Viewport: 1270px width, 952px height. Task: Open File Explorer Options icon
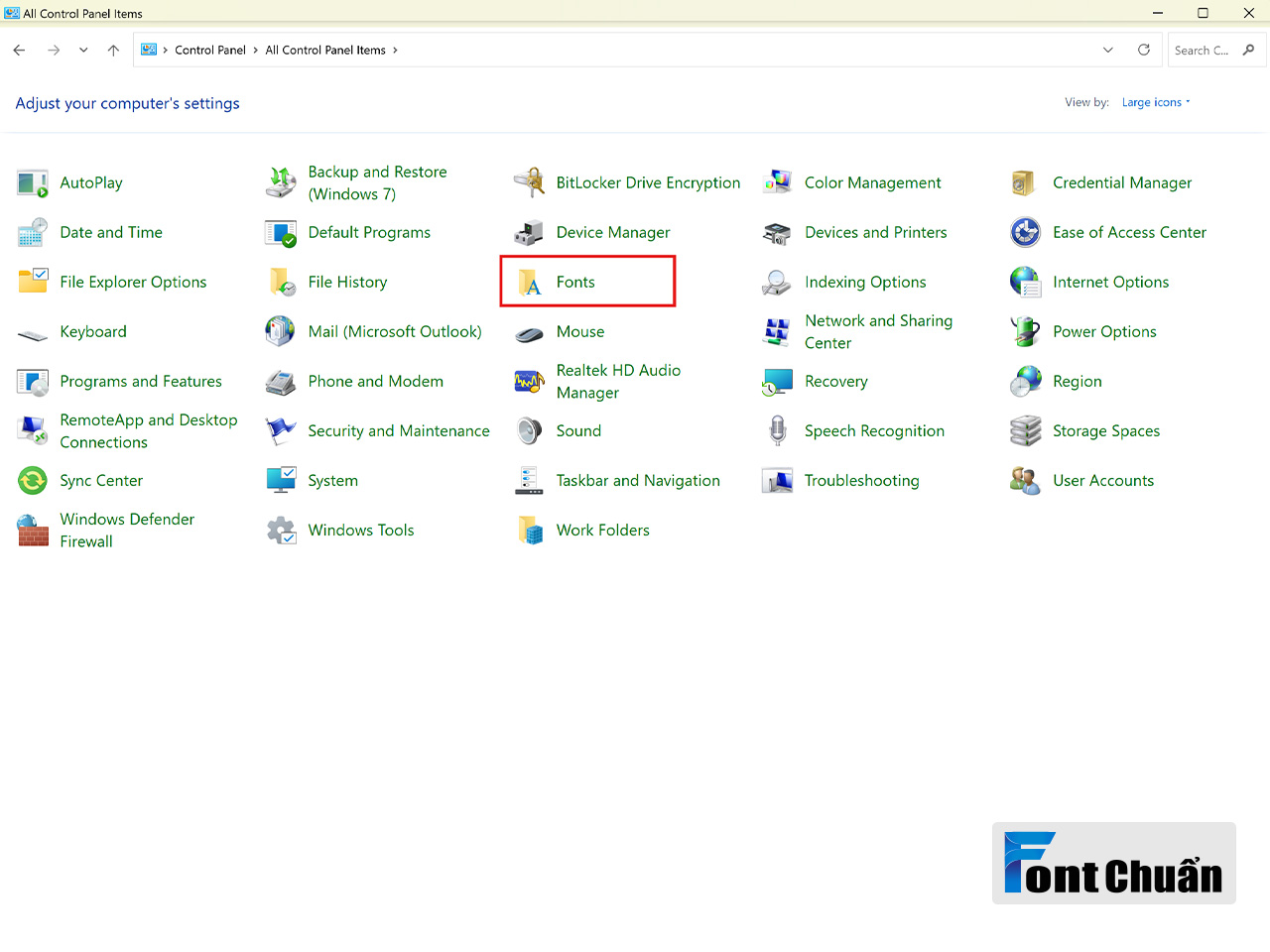(x=33, y=282)
